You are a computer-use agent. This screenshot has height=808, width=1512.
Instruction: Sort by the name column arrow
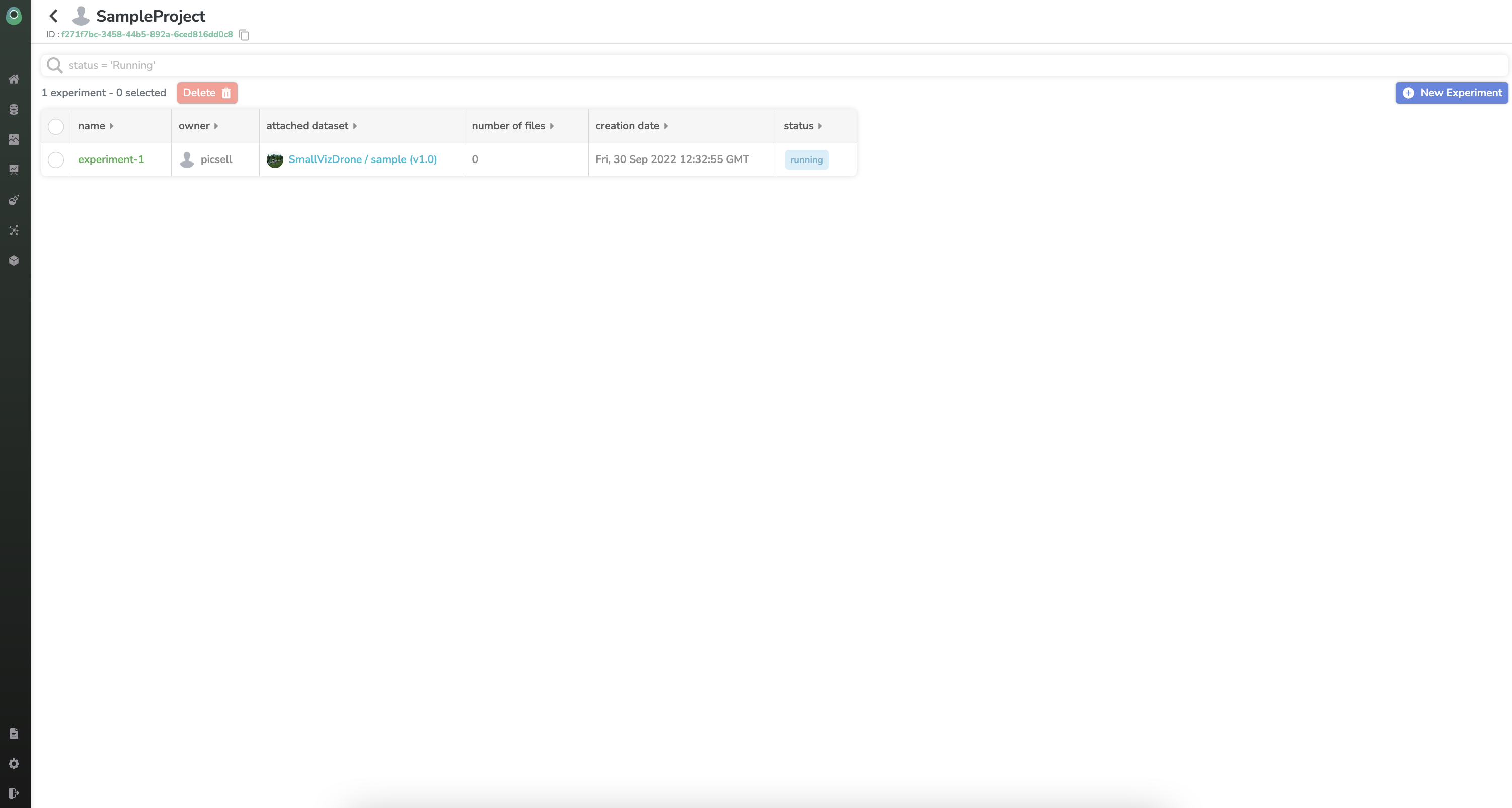tap(112, 126)
